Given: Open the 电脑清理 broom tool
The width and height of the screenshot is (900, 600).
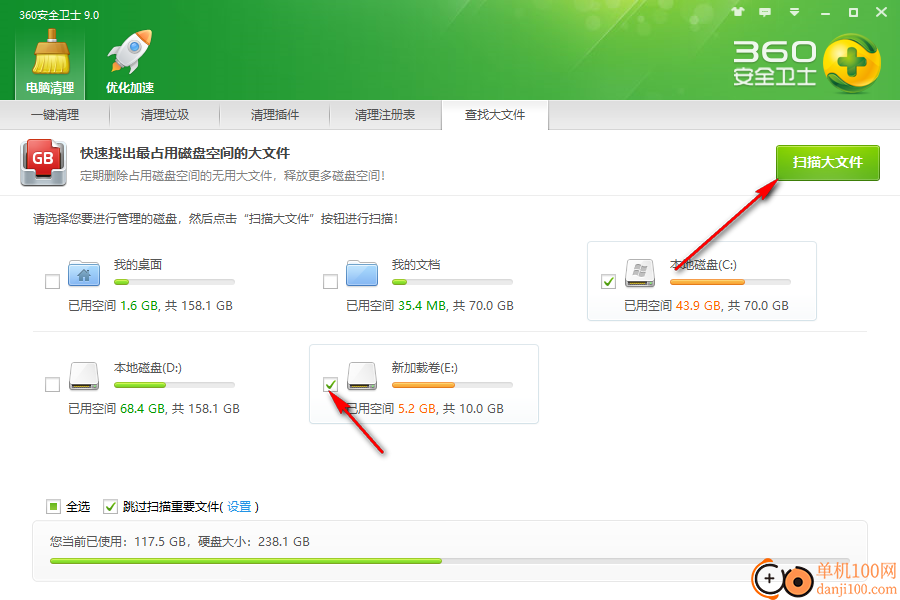Looking at the screenshot, I should pyautogui.click(x=51, y=62).
